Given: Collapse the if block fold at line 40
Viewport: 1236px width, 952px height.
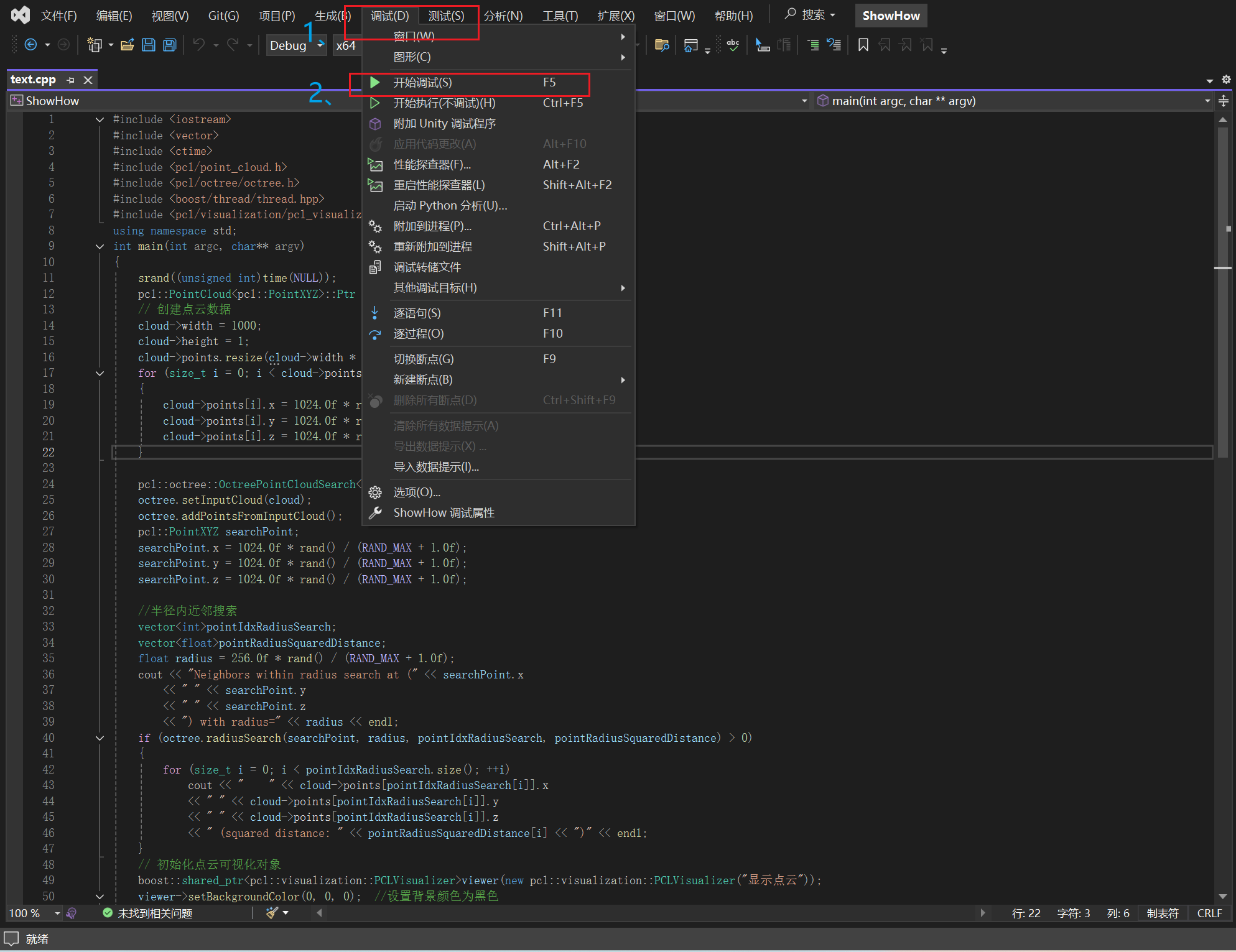Looking at the screenshot, I should 100,738.
